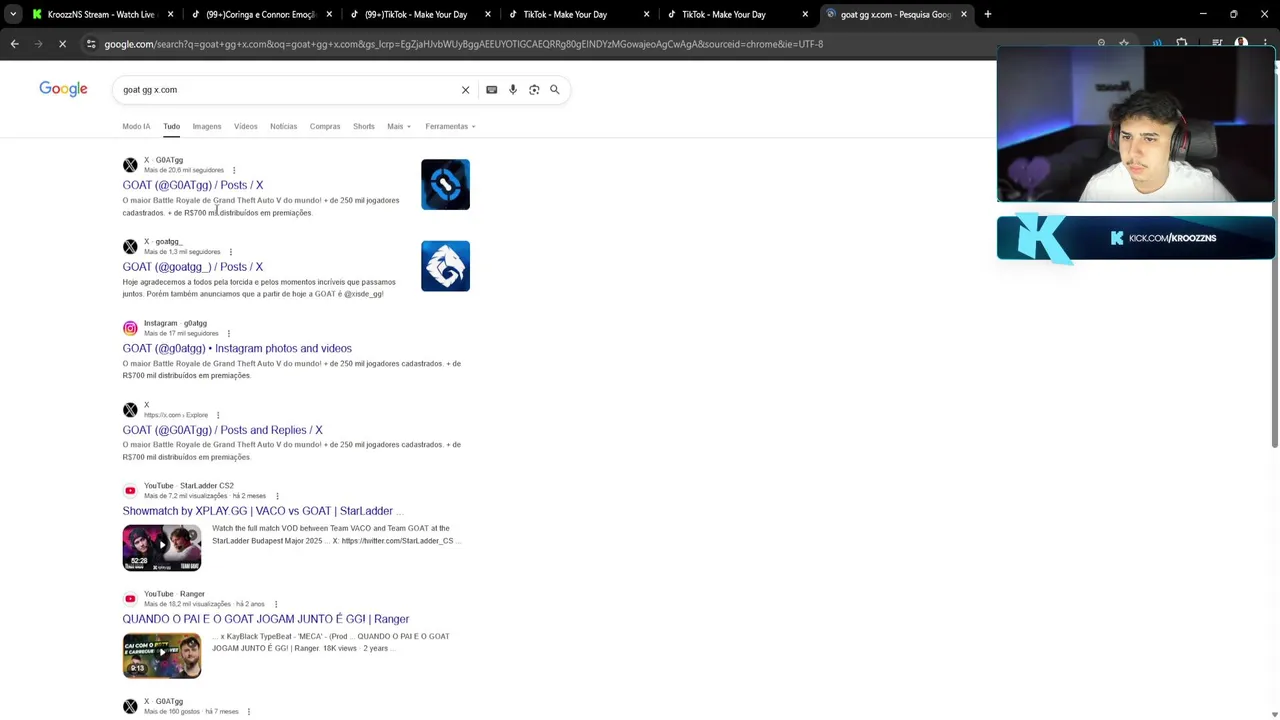Open more options for G0ATgg X result
The width and height of the screenshot is (1280, 720).
coord(234,170)
